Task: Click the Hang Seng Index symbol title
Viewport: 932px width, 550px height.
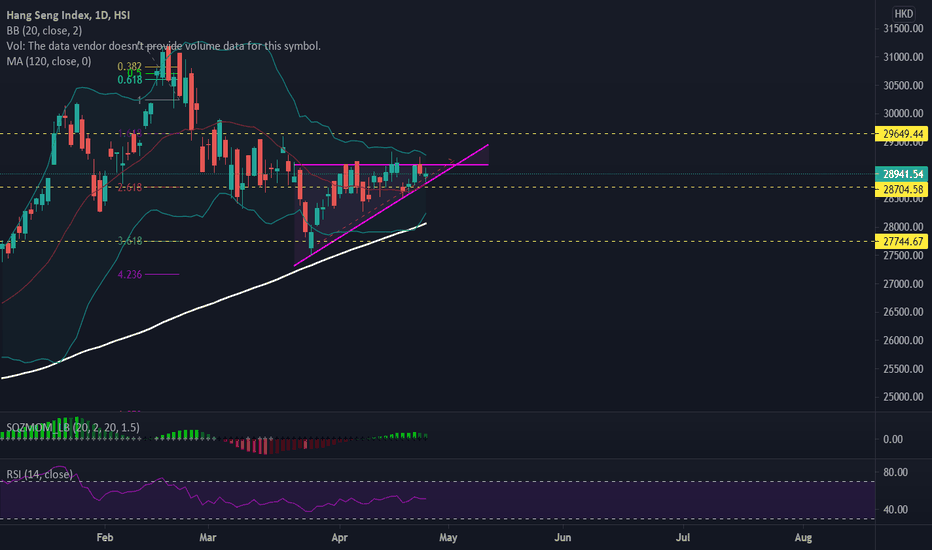Action: click(x=68, y=15)
